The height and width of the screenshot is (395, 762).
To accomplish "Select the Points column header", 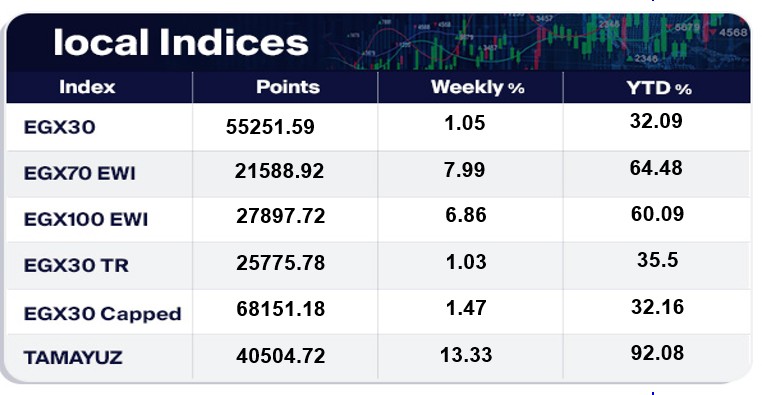I will pos(288,87).
